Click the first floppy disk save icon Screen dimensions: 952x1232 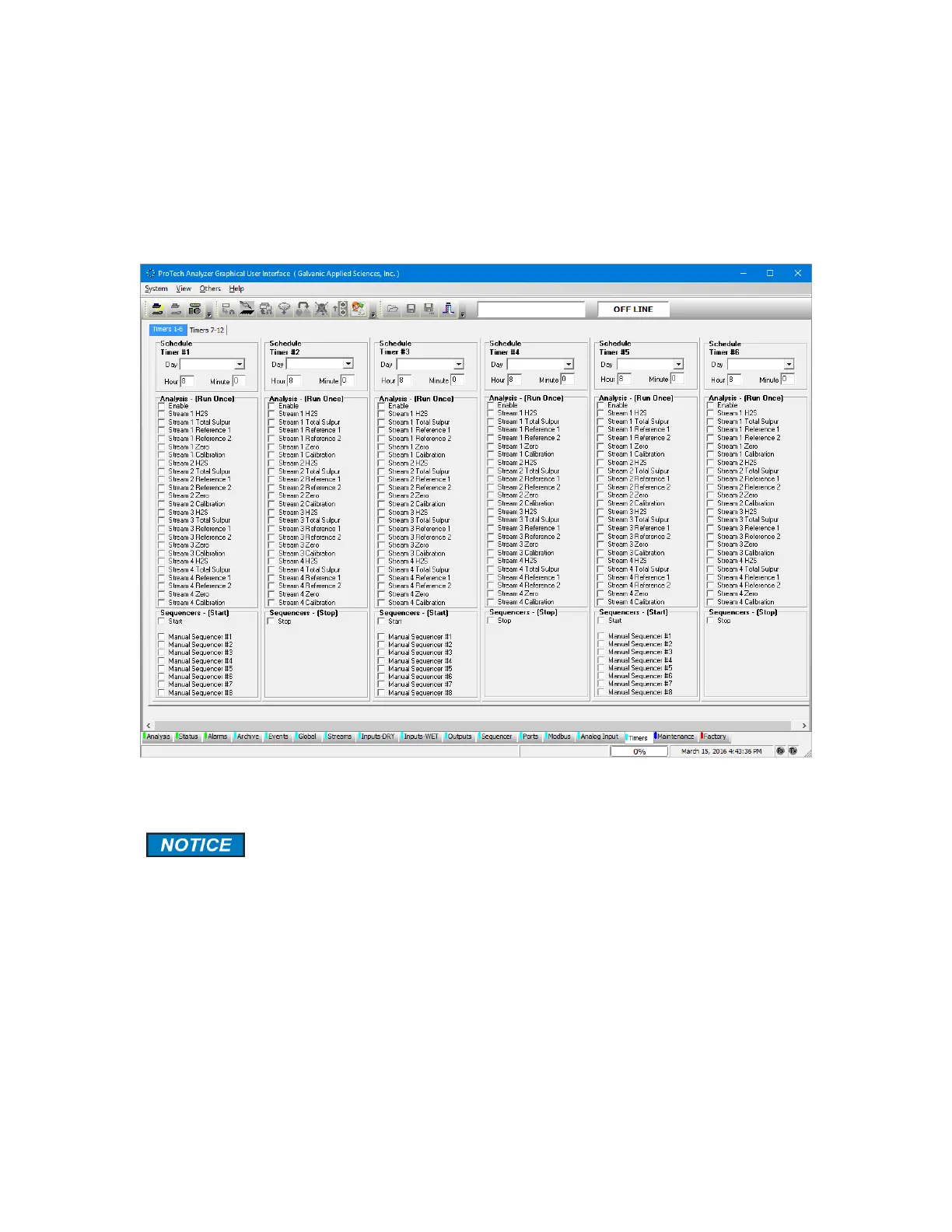click(411, 310)
